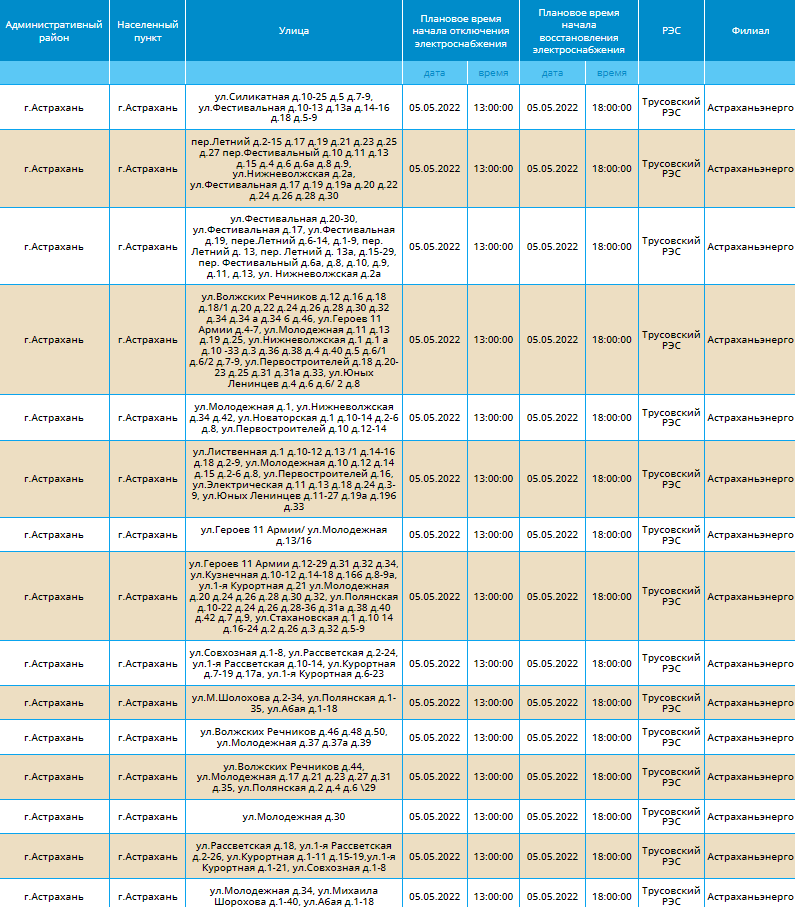Select street cell starting 'ул.Героев 11 Армии д.12-29'
Image resolution: width=795 pixels, height=907 pixels.
tap(294, 596)
